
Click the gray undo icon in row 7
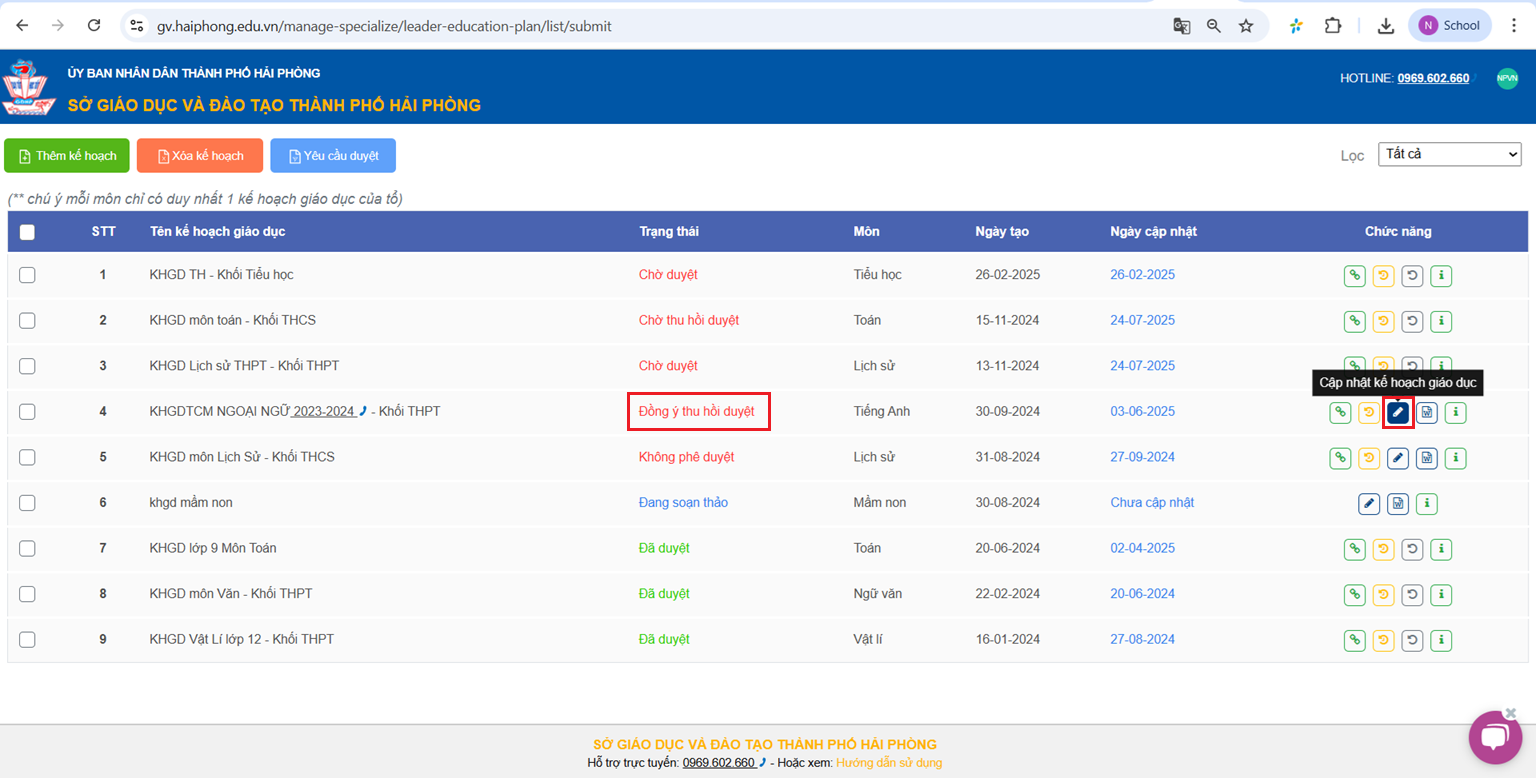click(x=1412, y=549)
